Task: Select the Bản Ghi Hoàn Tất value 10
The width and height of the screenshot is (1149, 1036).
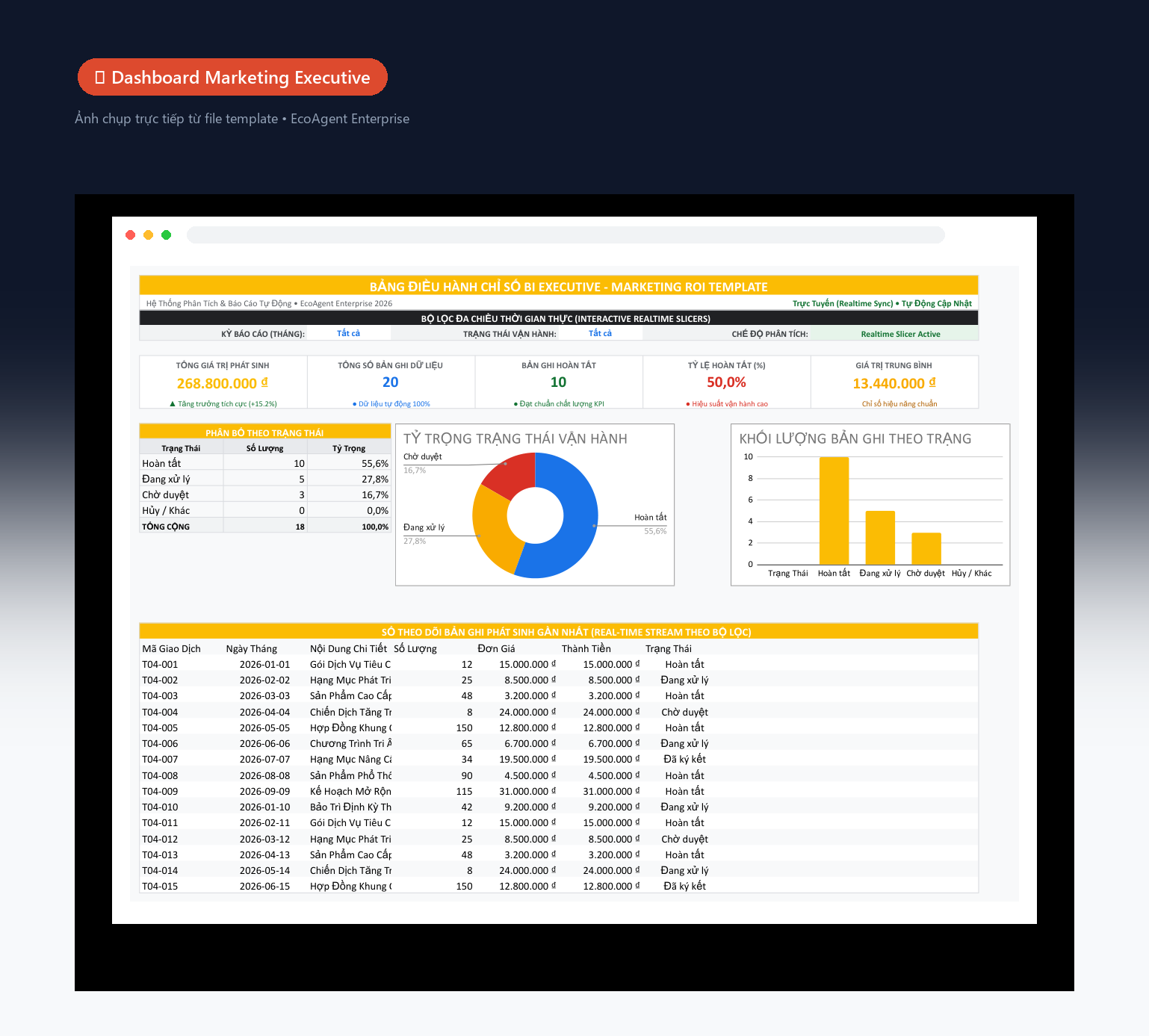Action: click(559, 382)
